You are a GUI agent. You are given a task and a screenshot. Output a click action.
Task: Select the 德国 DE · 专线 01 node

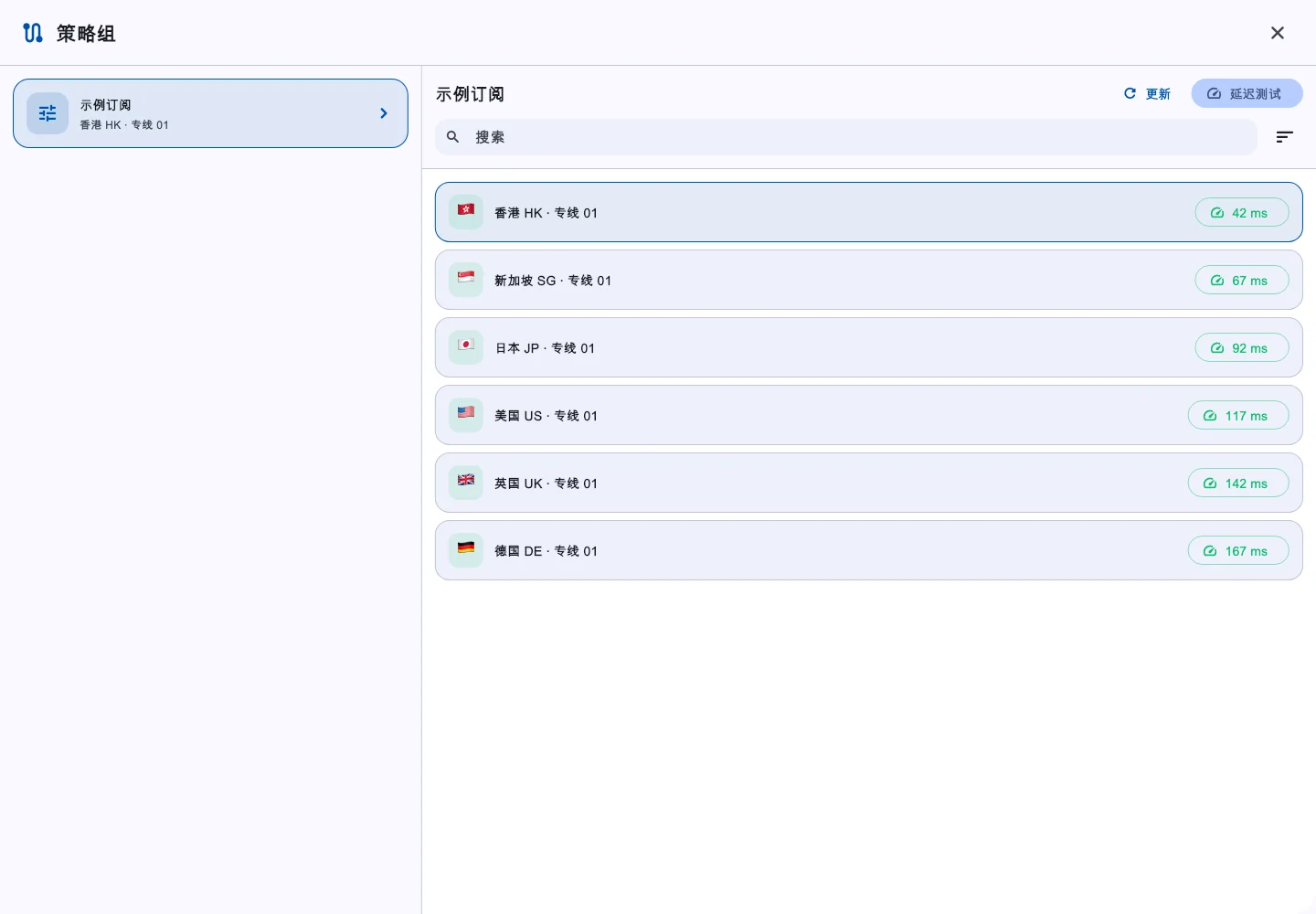869,550
